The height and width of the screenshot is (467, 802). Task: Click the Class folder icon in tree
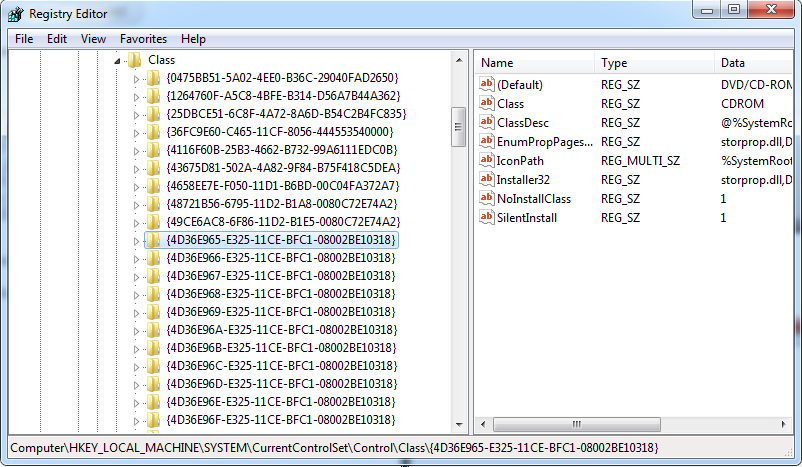135,60
